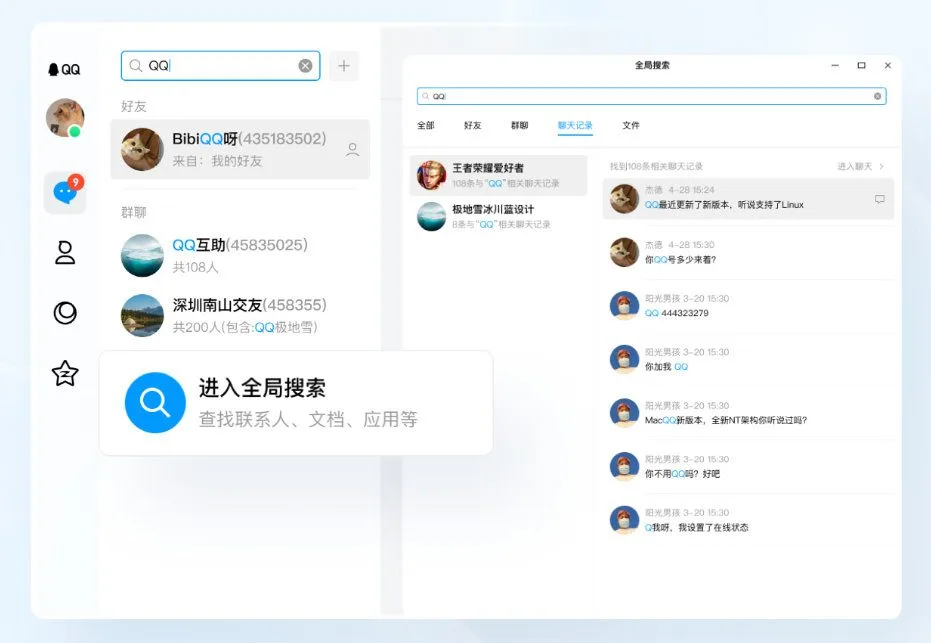931x643 pixels.
Task: Open the 进入全局搜索 option
Action: pyautogui.click(x=296, y=403)
